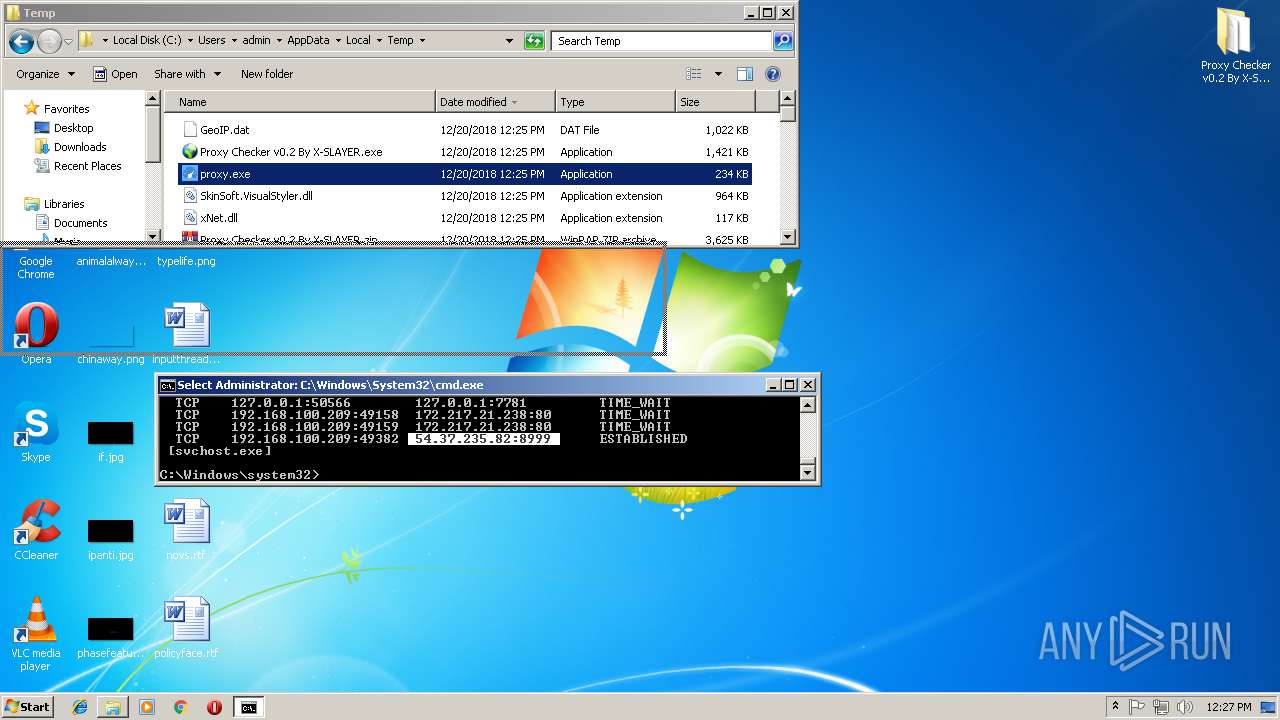The image size is (1280, 720).
Task: Click the Chrome taskbar icon
Action: tap(180, 707)
